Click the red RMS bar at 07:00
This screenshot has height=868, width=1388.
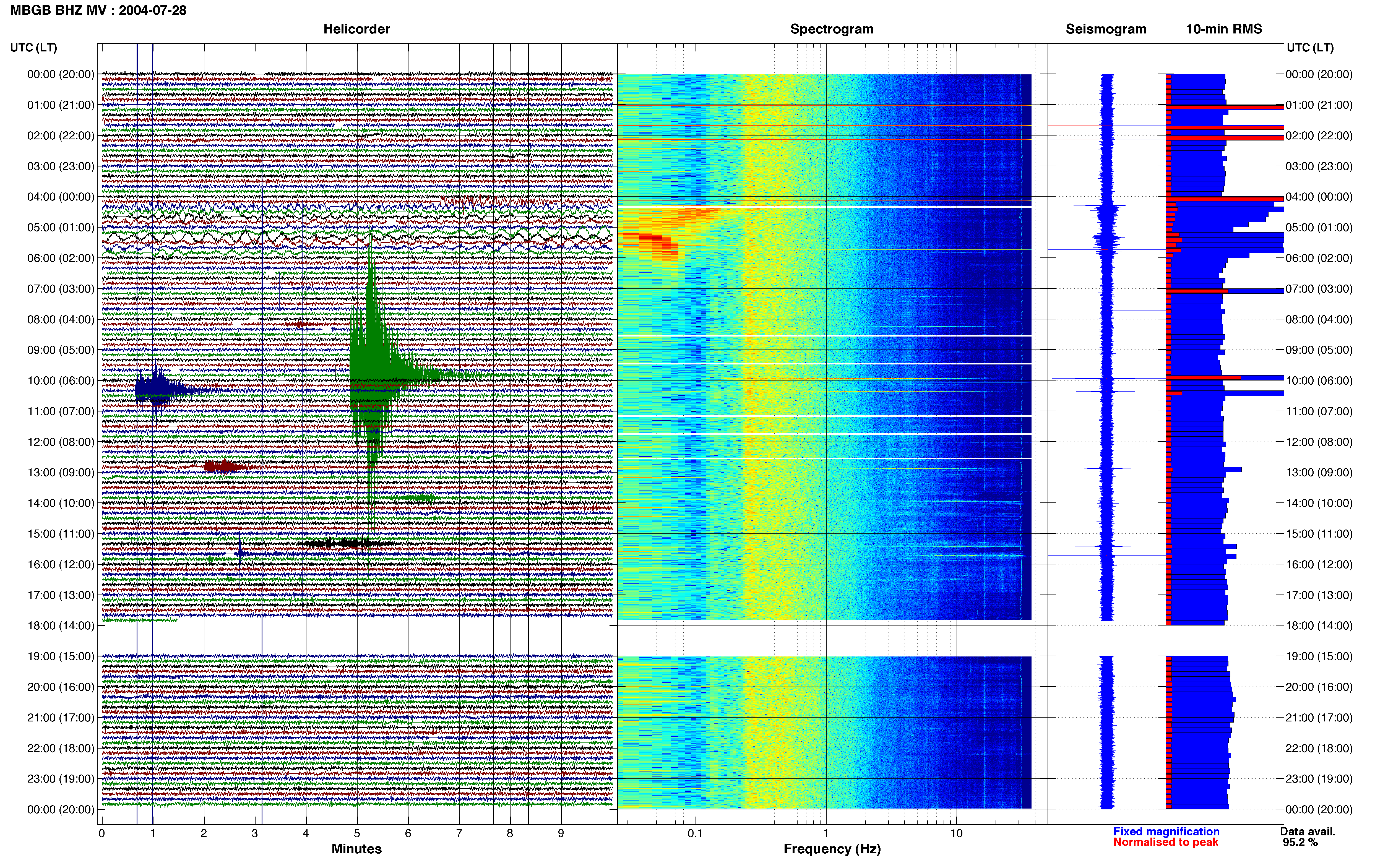(x=1197, y=291)
